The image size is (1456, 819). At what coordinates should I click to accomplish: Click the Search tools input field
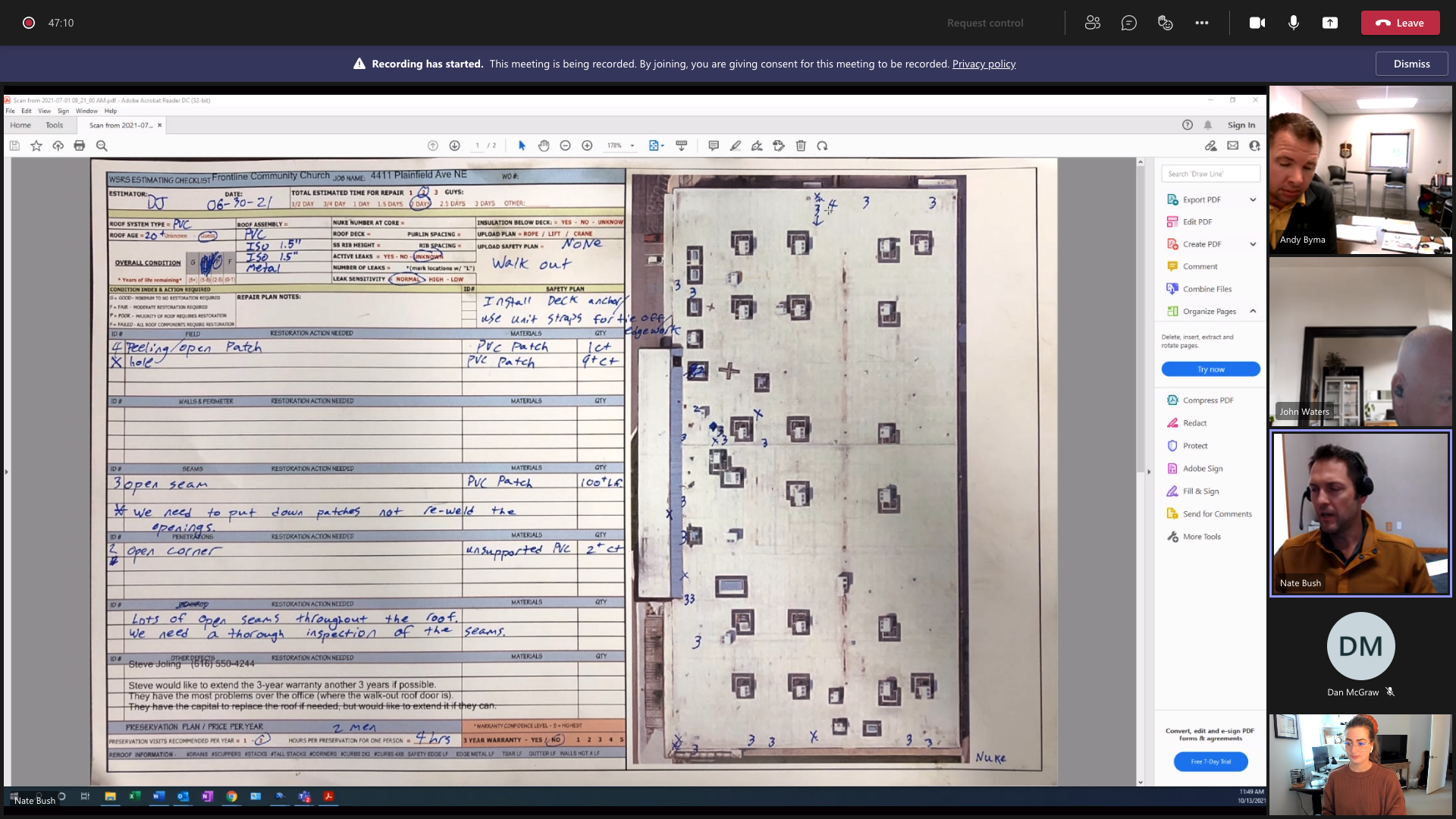coord(1210,174)
